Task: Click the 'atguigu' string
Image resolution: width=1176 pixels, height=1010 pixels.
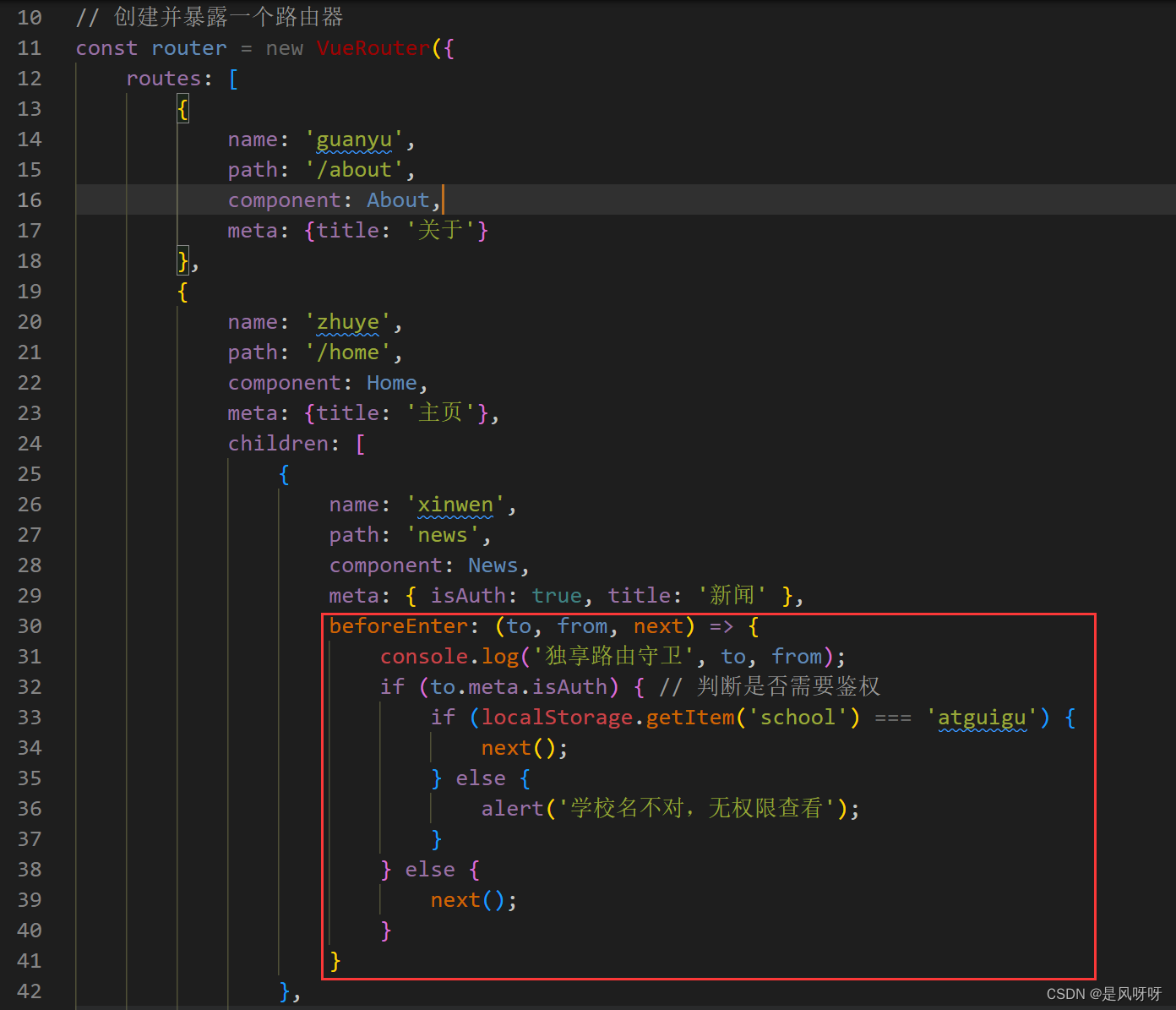Action: pyautogui.click(x=982, y=718)
